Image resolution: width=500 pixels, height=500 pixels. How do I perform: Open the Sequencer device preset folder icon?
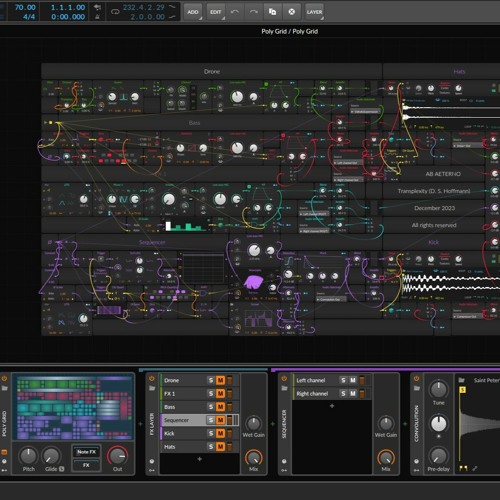point(284,388)
